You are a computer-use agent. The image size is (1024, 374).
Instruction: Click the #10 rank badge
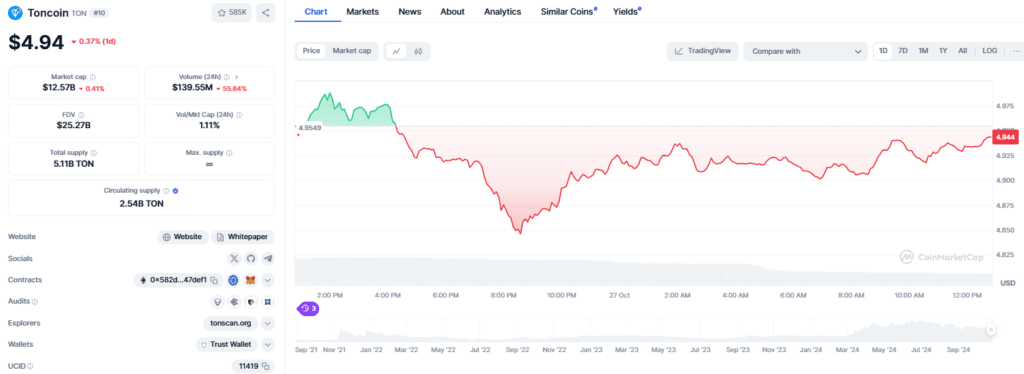pyautogui.click(x=100, y=12)
